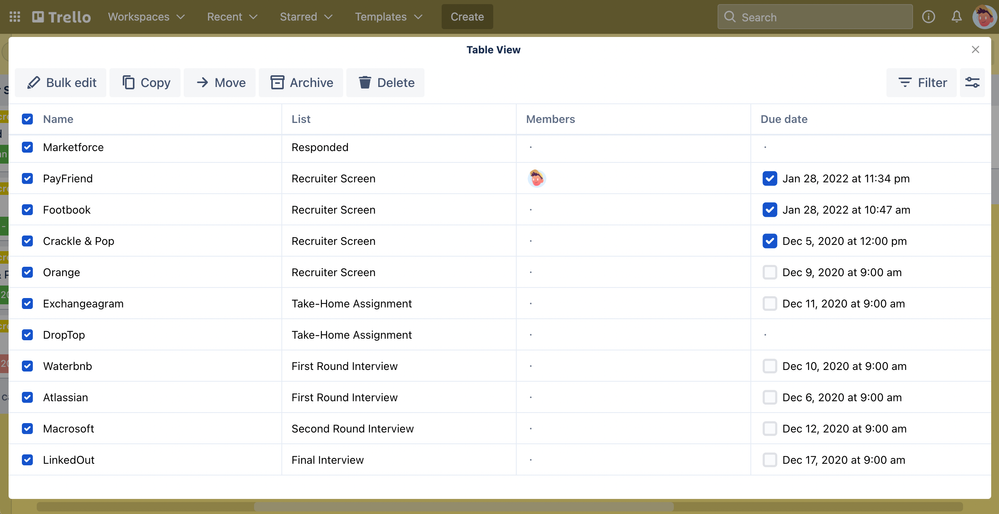Expand the Starred menu
The height and width of the screenshot is (514, 999).
point(306,17)
